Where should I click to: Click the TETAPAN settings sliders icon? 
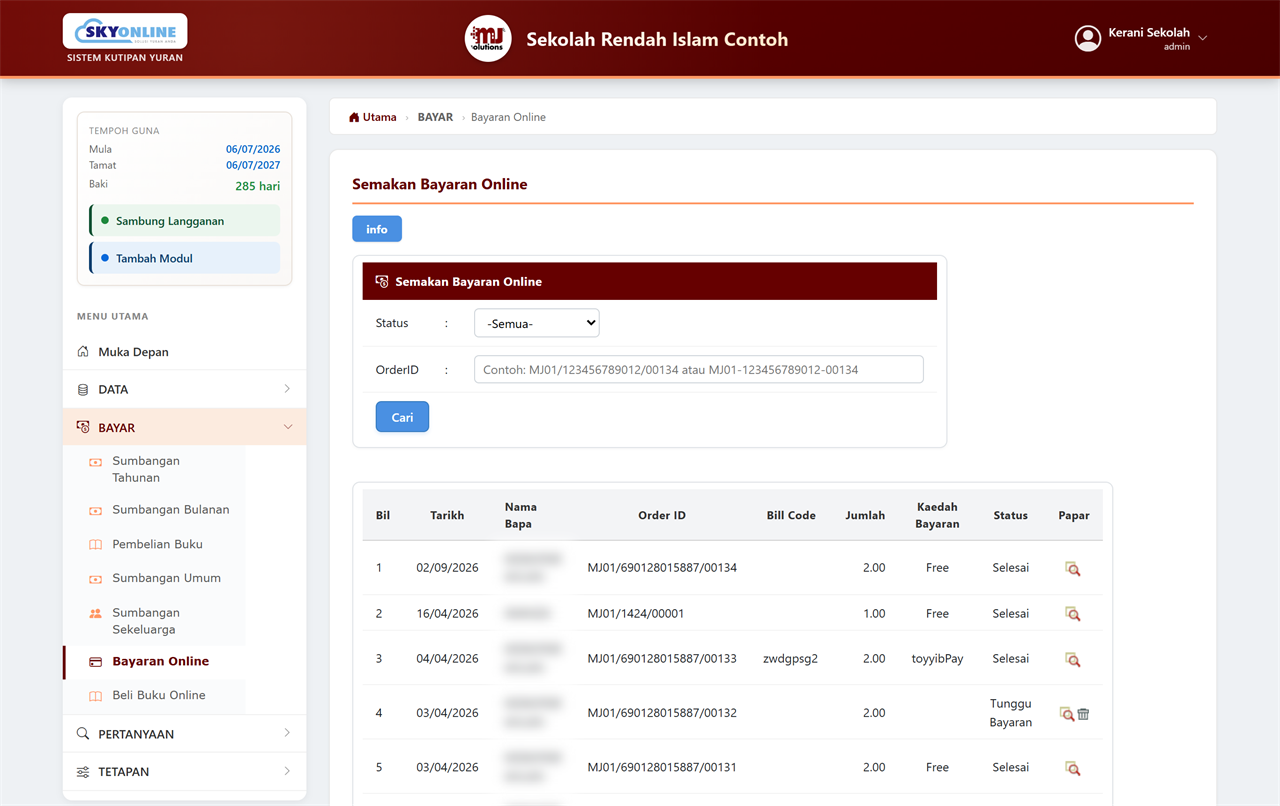83,772
